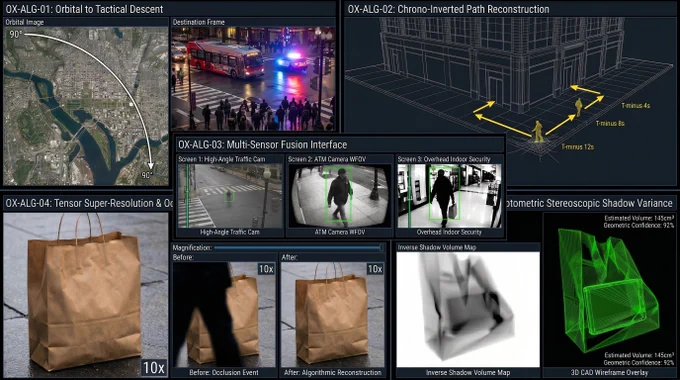Select the High-Angle Traffic Cam feed
The image size is (680, 380).
230,196
